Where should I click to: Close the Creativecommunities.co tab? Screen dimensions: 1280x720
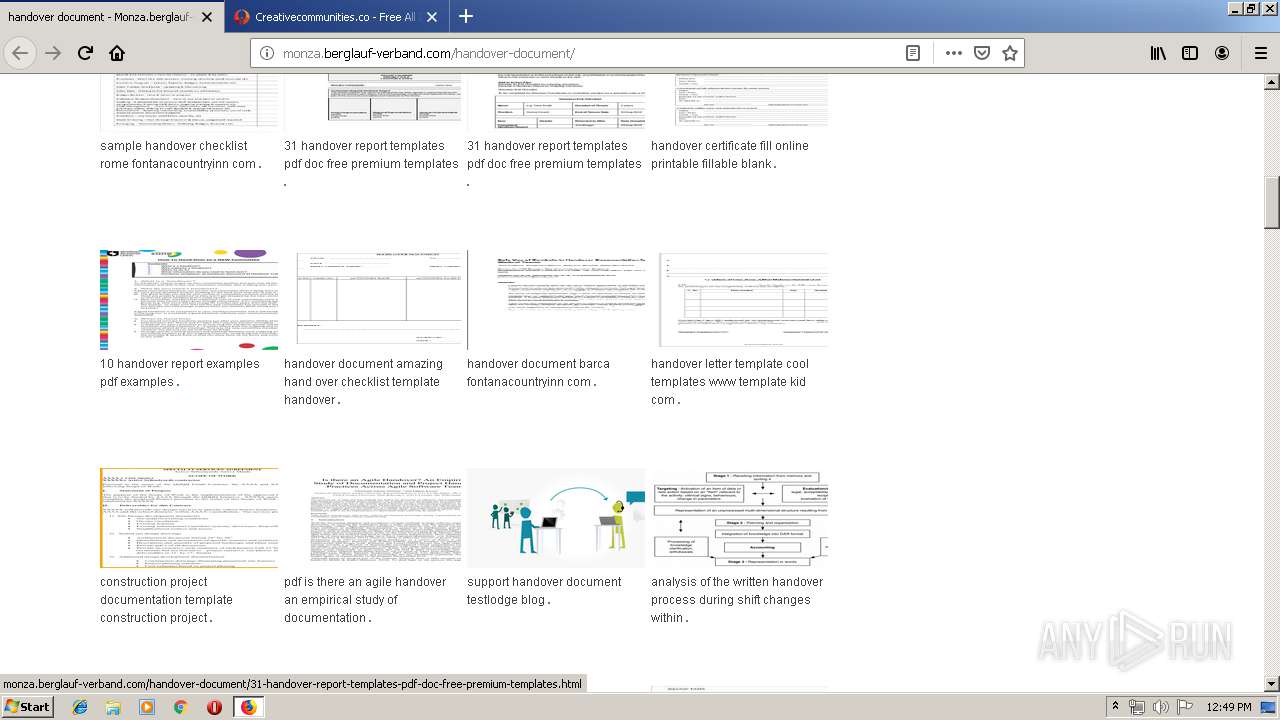432,17
